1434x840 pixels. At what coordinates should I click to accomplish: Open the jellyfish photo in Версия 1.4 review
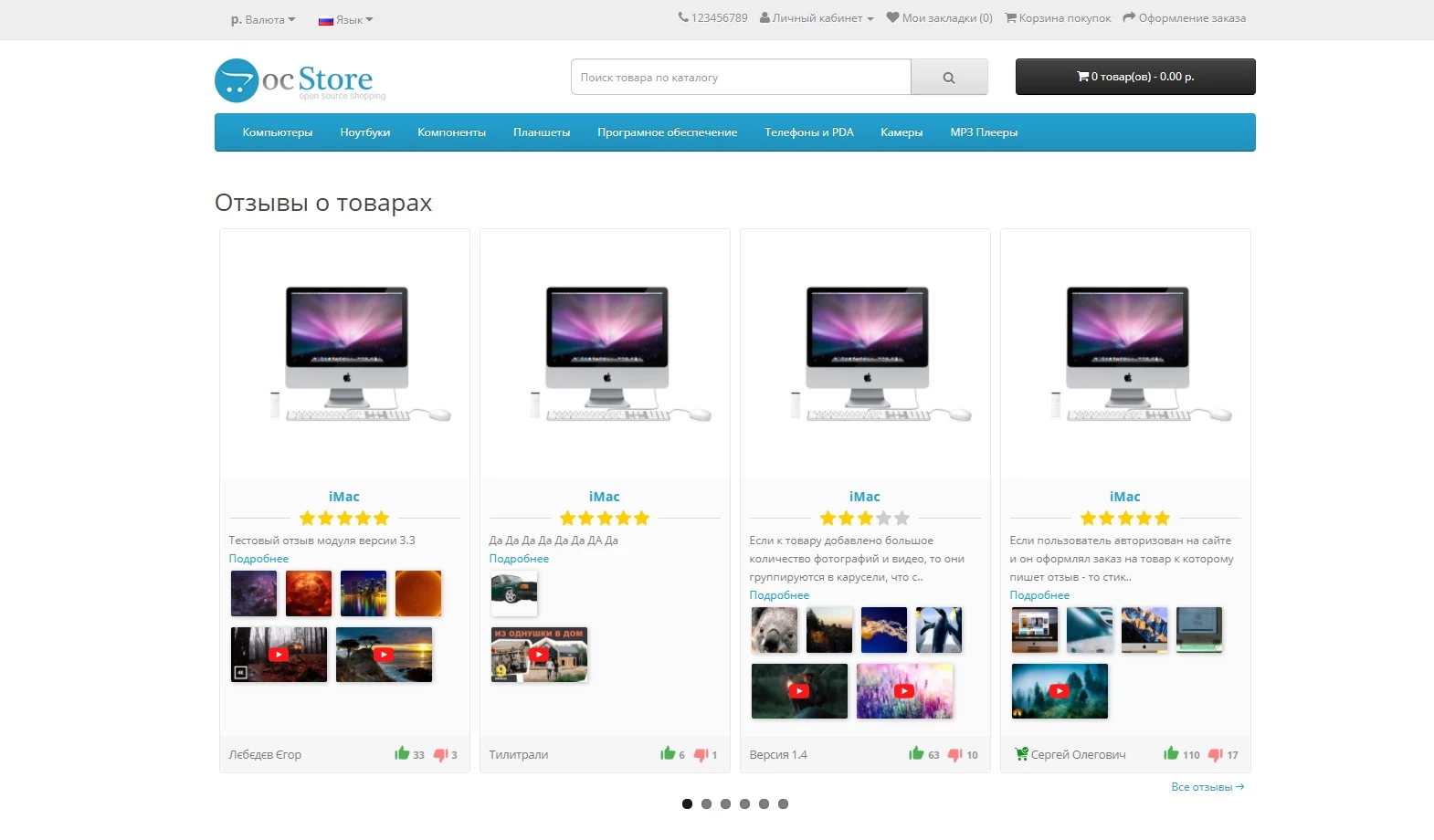pyautogui.click(x=884, y=630)
